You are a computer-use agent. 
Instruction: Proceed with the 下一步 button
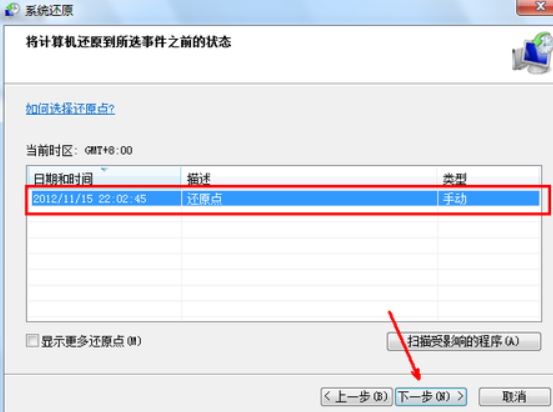[x=431, y=397]
